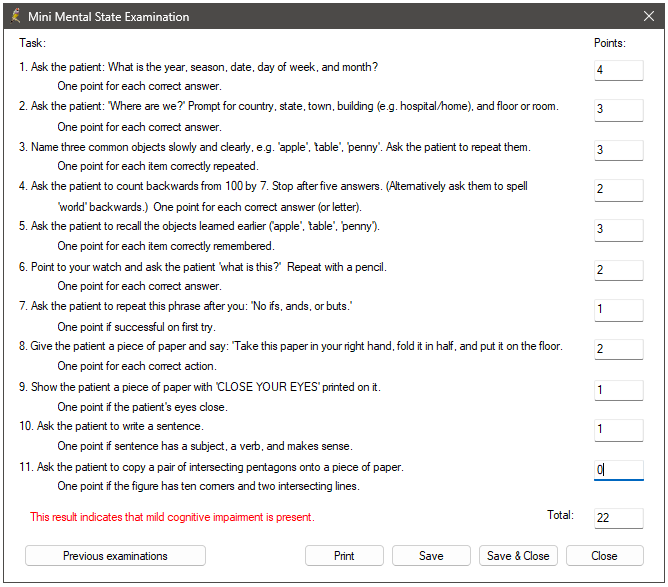This screenshot has width=668, height=587.
Task: Select points field for paper folding task
Action: click(x=619, y=349)
